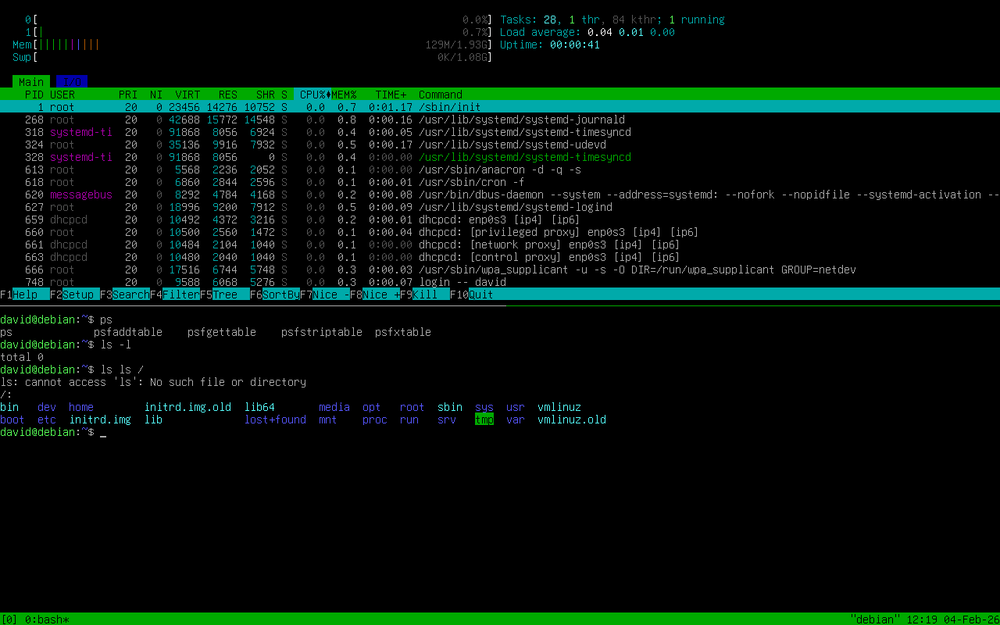Select the wpa_supplicant process row
This screenshot has height=625, width=1000.
[500, 270]
